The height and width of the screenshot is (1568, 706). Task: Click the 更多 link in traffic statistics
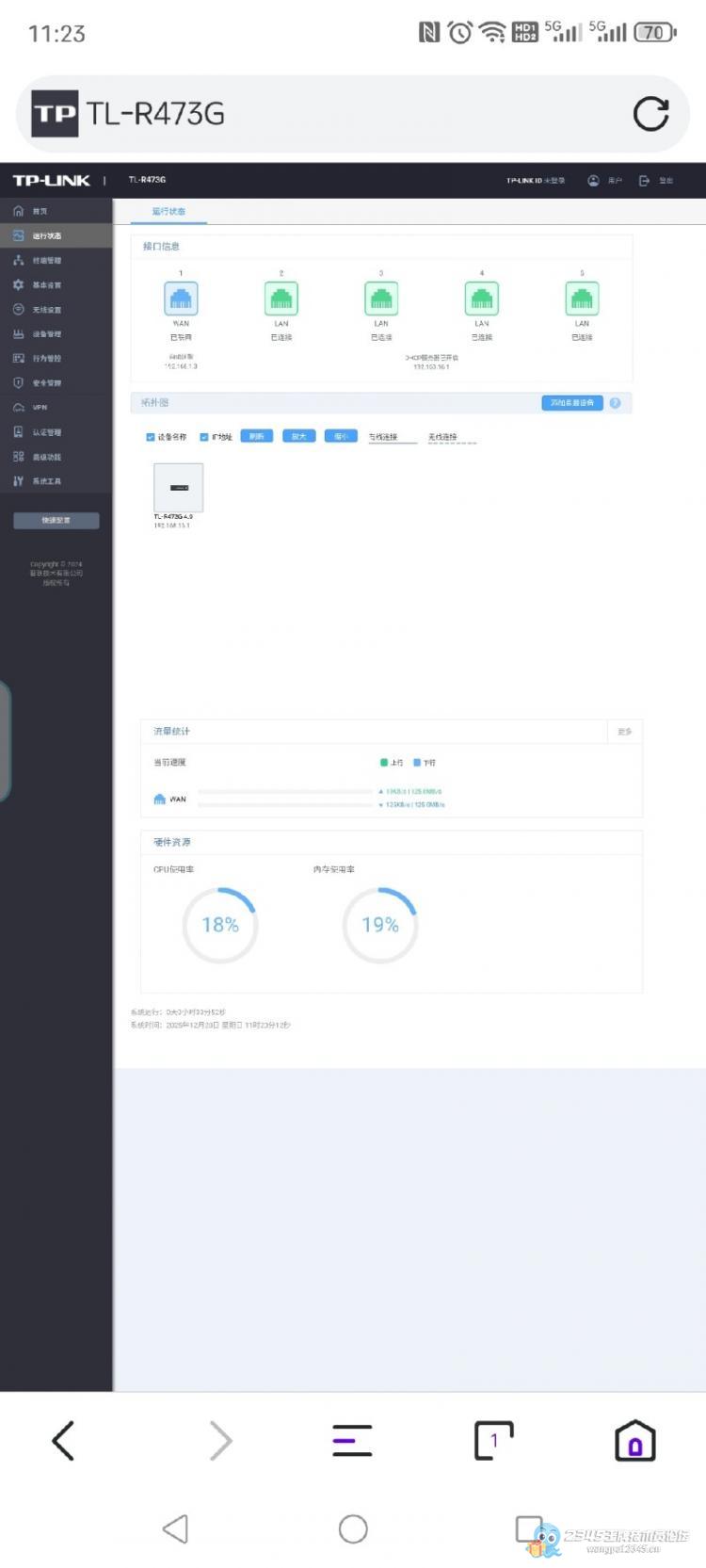(624, 732)
